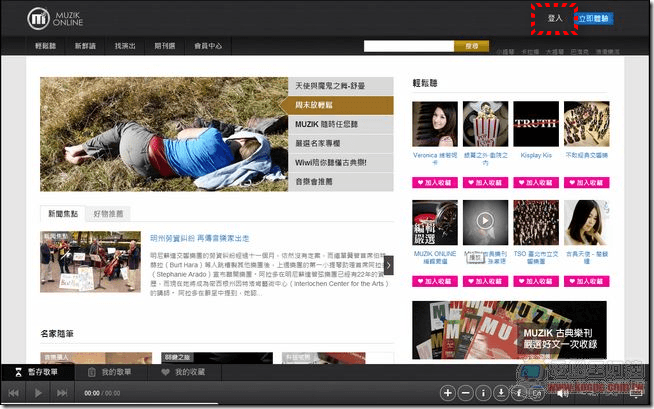Open the 古典天使 woman portrait cover
Viewport: 654px width, 409px height.
click(x=586, y=223)
